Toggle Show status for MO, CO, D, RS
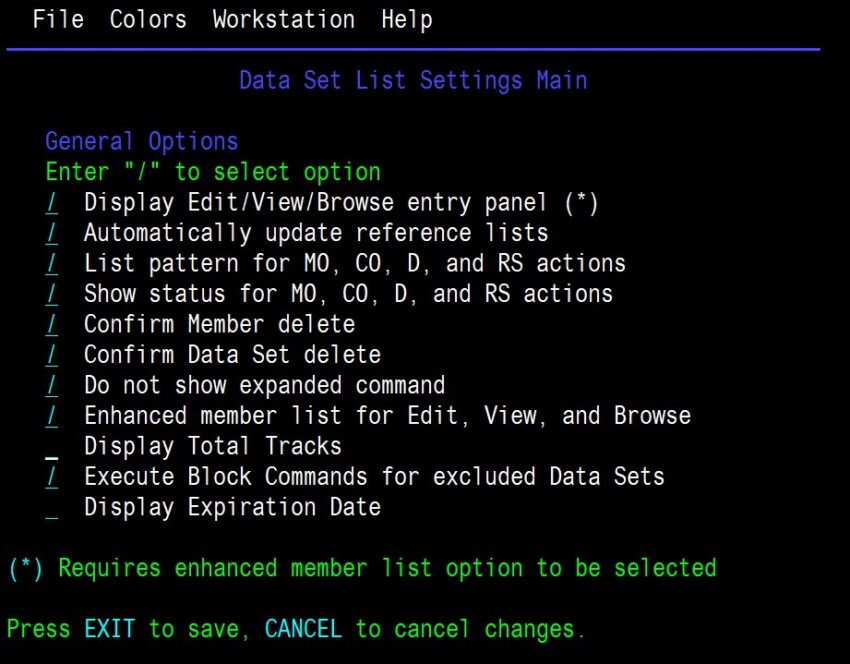 click(52, 294)
